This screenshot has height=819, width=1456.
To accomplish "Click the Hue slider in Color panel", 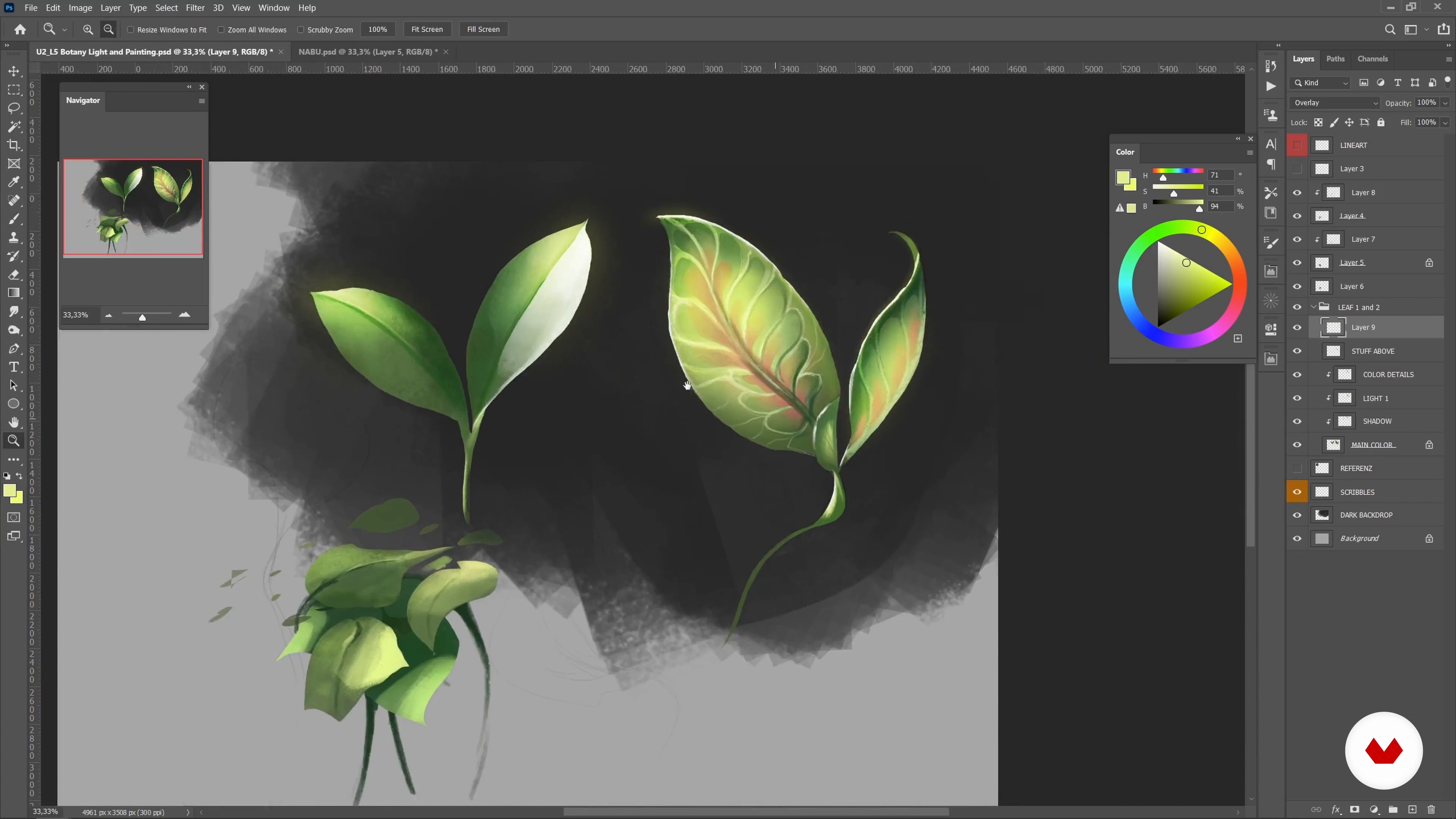I will [x=1177, y=171].
